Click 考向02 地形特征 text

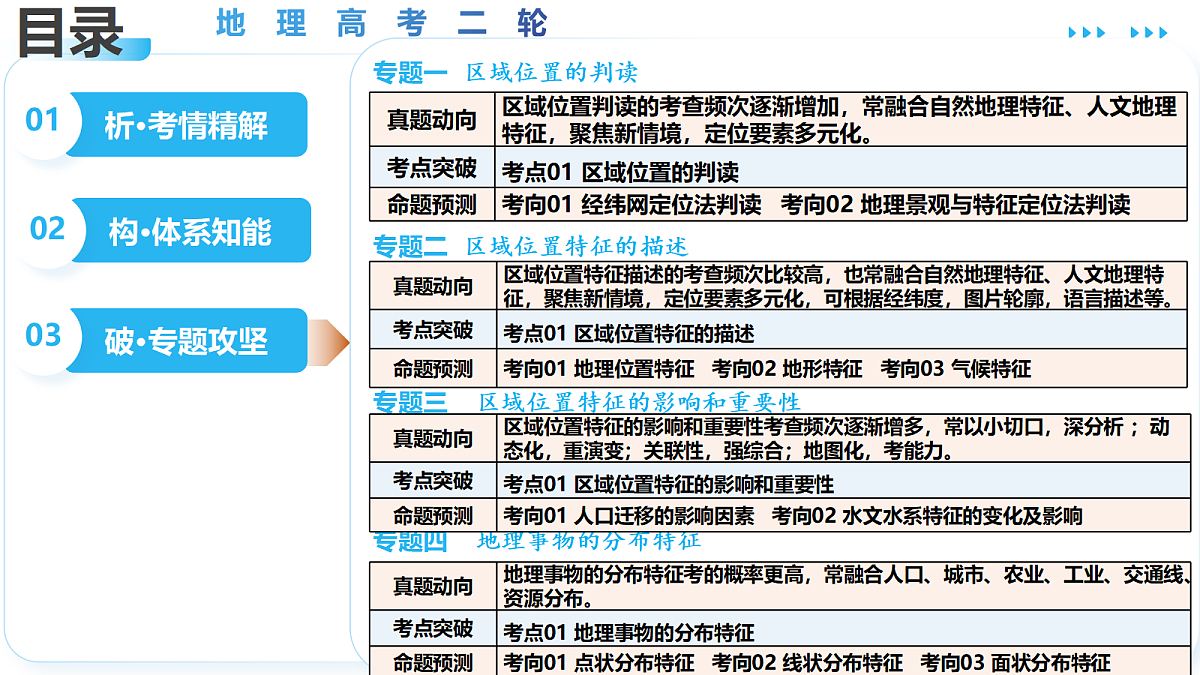click(787, 368)
